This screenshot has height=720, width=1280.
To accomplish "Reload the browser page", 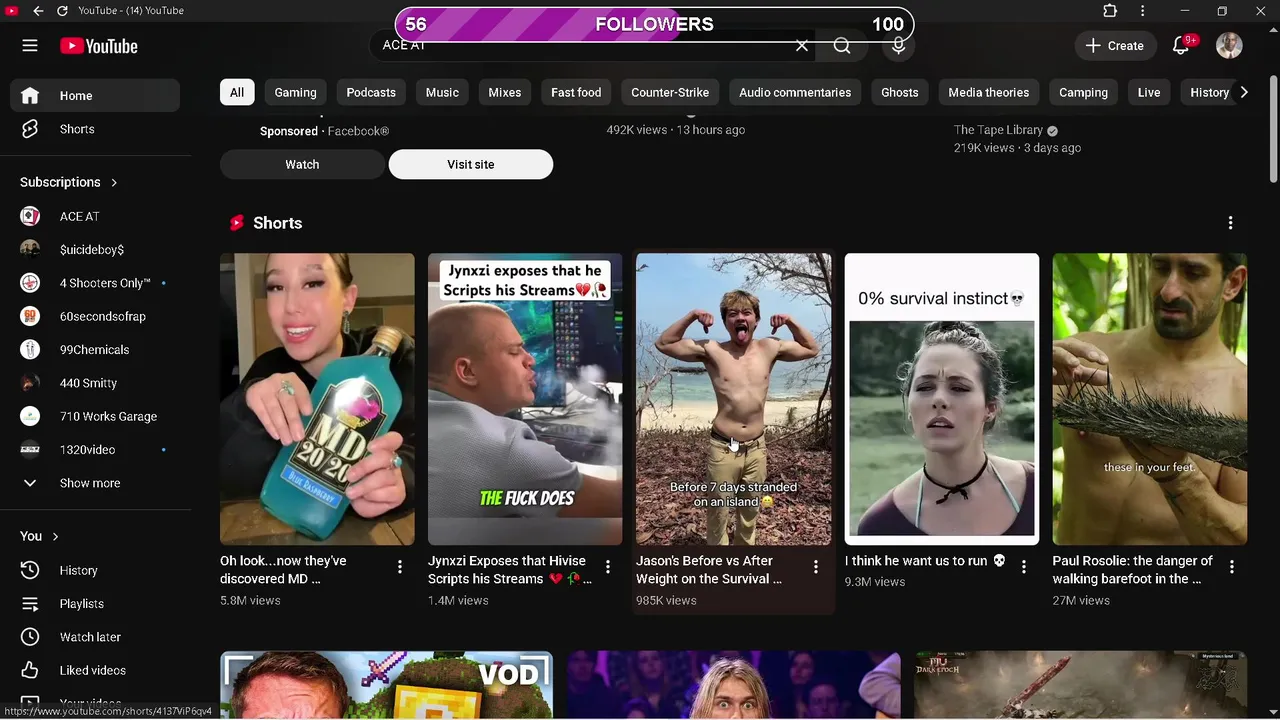I will coord(62,11).
